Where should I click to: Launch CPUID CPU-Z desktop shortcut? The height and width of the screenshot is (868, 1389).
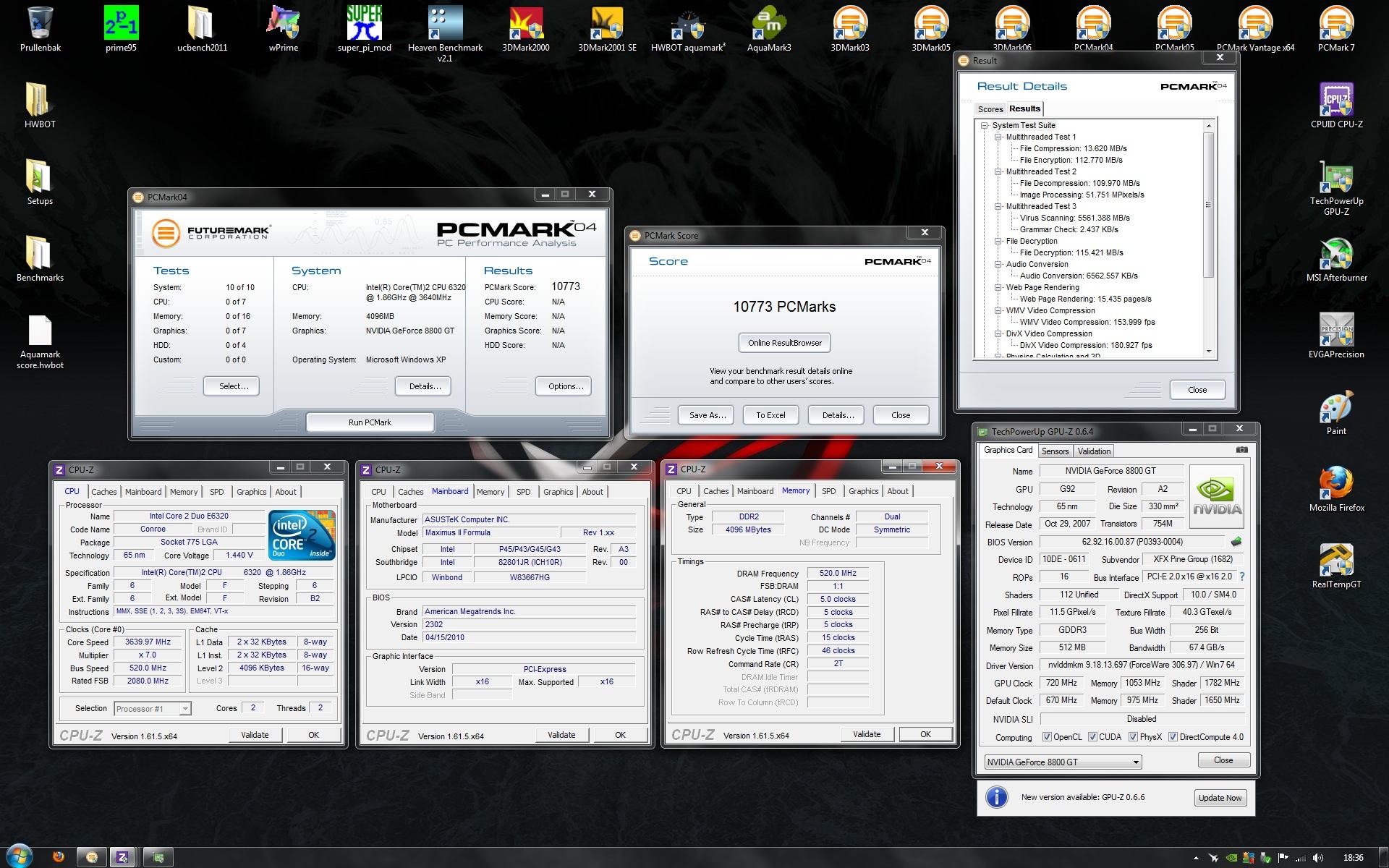coord(1336,106)
